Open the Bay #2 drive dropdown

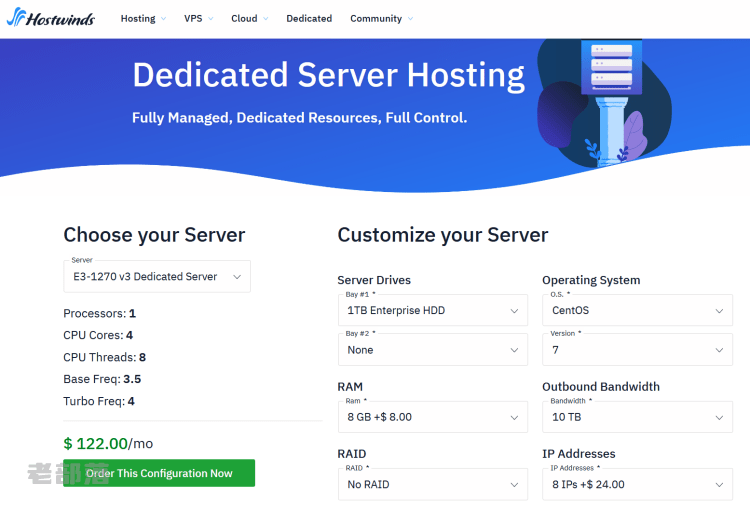433,350
